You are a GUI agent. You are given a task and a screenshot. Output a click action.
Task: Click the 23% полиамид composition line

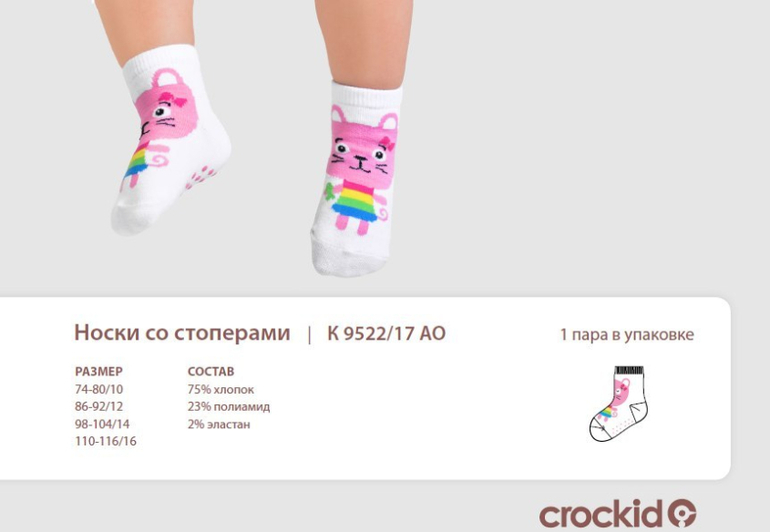click(x=228, y=407)
